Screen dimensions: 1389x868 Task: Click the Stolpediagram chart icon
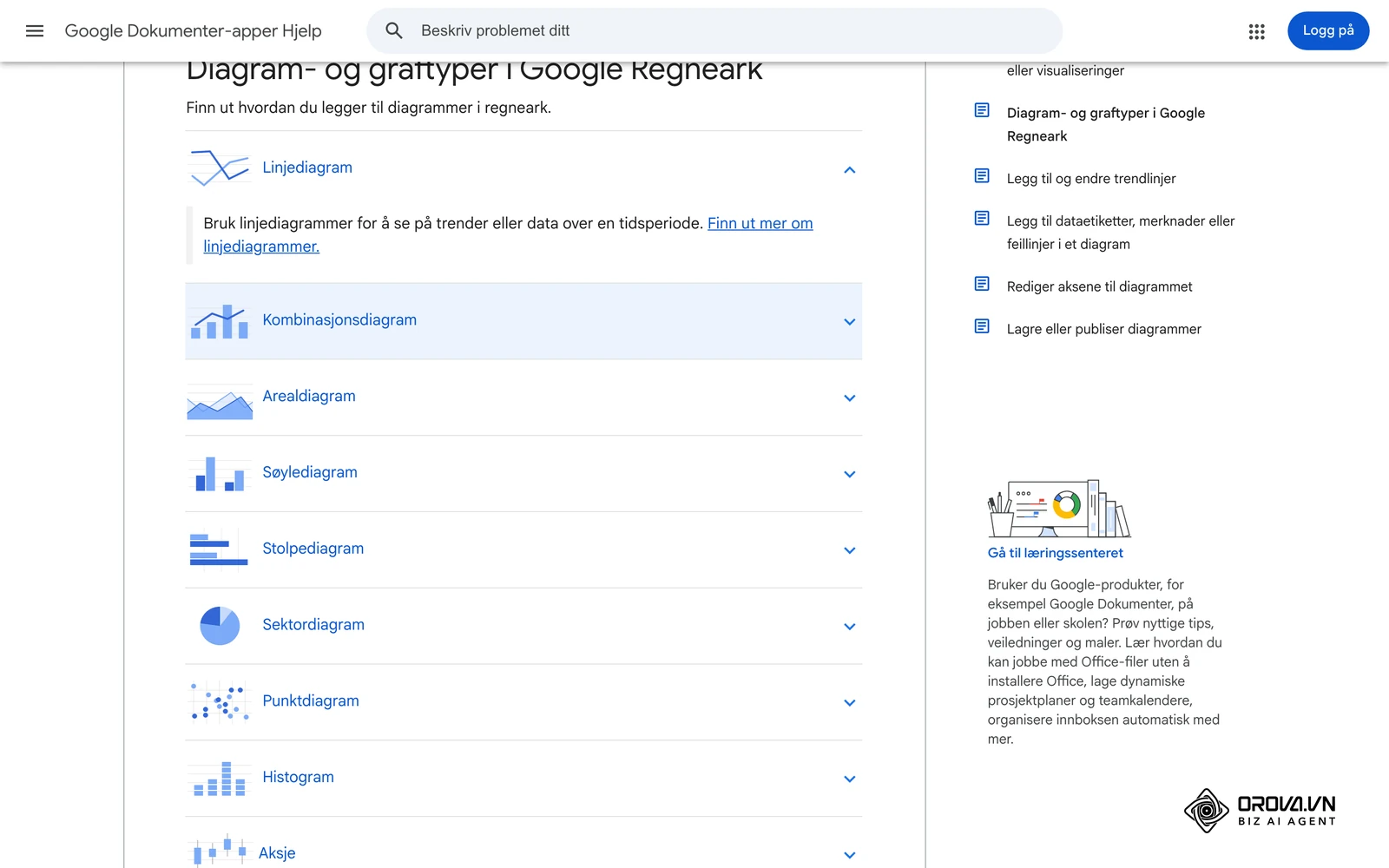coord(220,550)
